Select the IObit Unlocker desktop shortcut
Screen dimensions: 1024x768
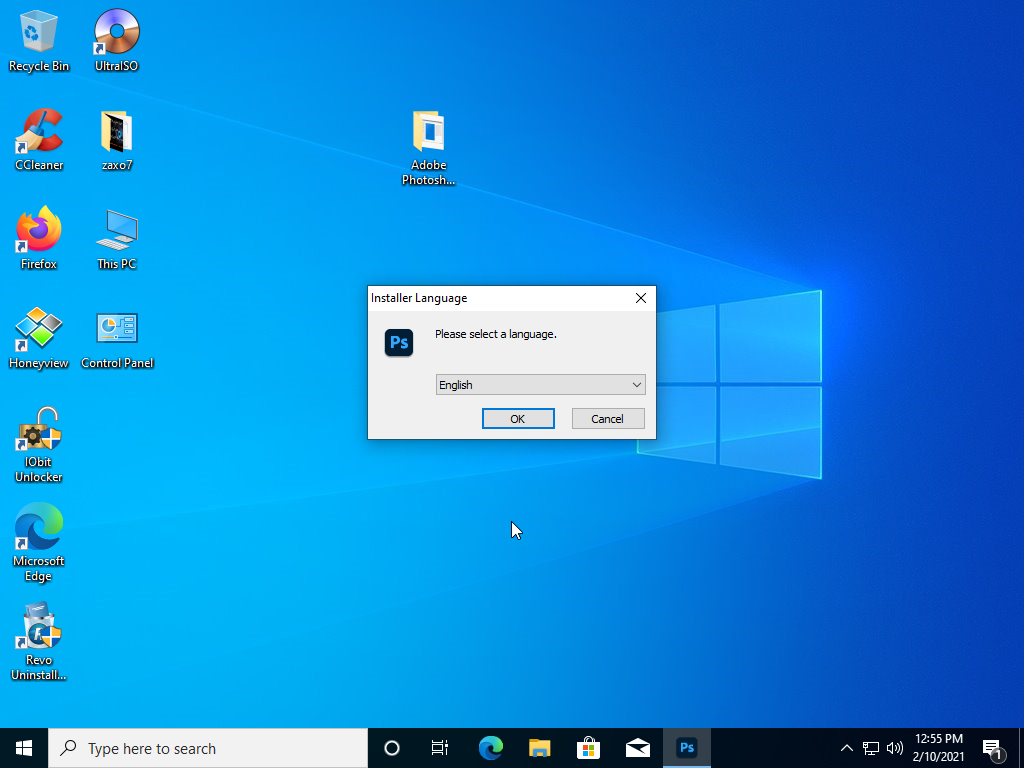(39, 444)
